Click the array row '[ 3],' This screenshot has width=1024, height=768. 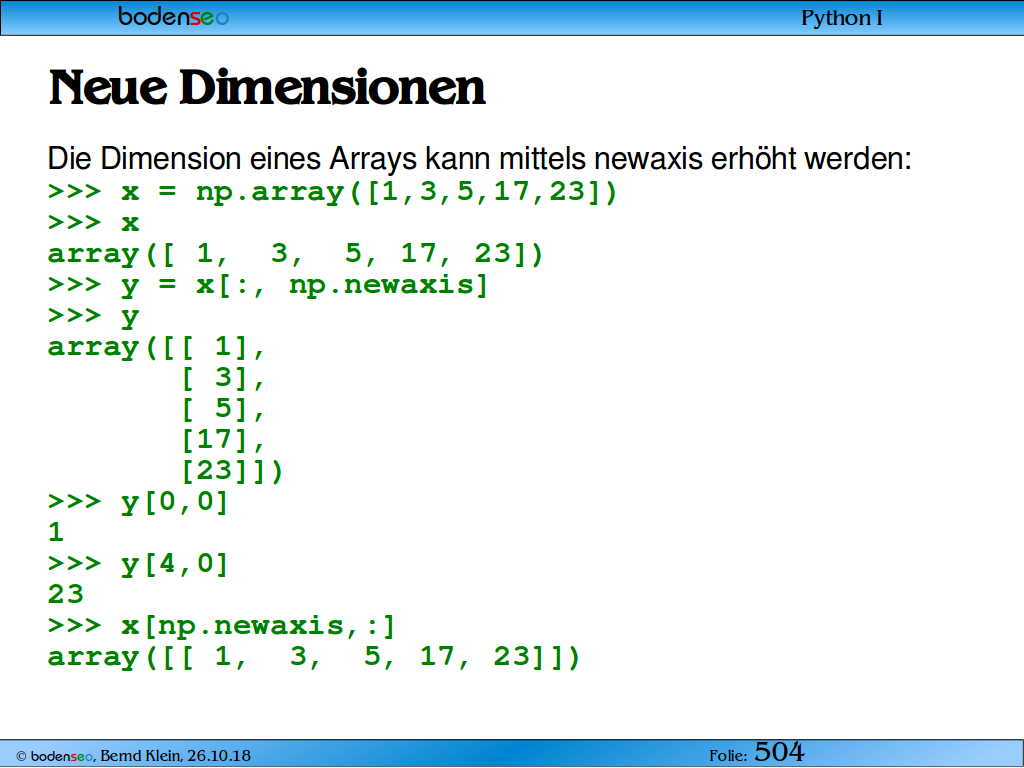[x=223, y=377]
